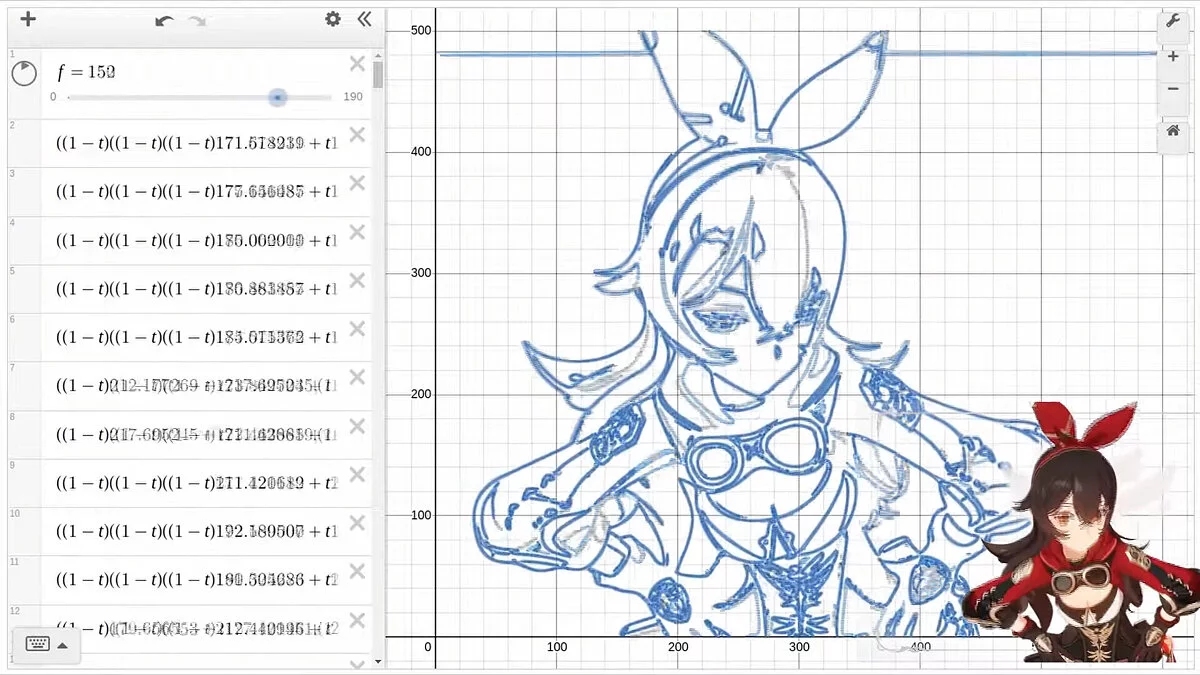This screenshot has height=675, width=1200.
Task: Delete expression row 8
Action: (x=357, y=427)
